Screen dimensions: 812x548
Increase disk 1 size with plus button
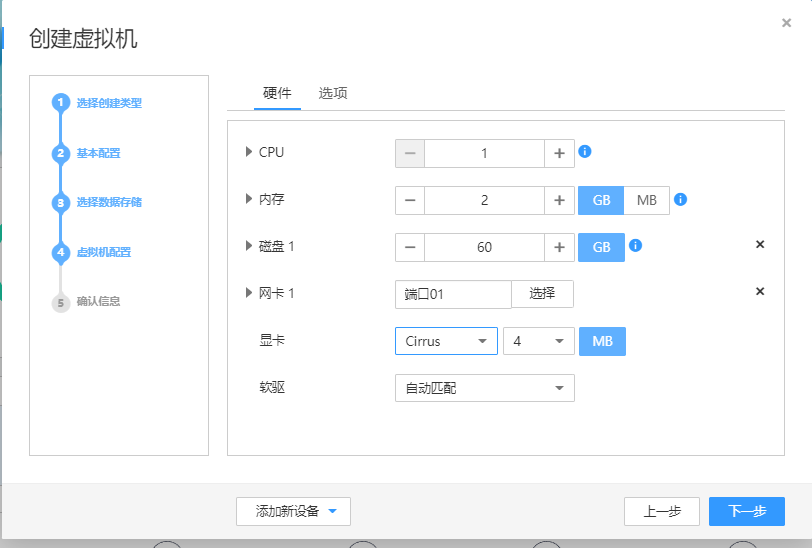(x=559, y=248)
